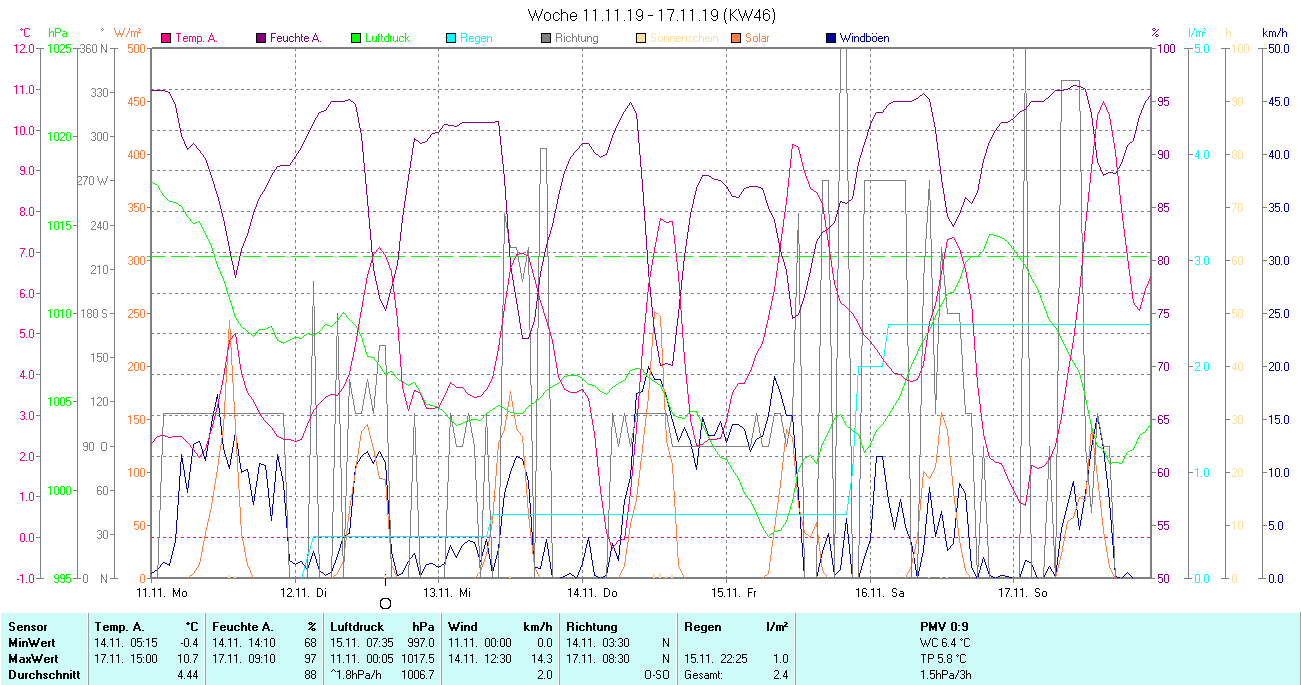
Task: Select the dark blue Windböen legend swatch
Action: tap(831, 38)
